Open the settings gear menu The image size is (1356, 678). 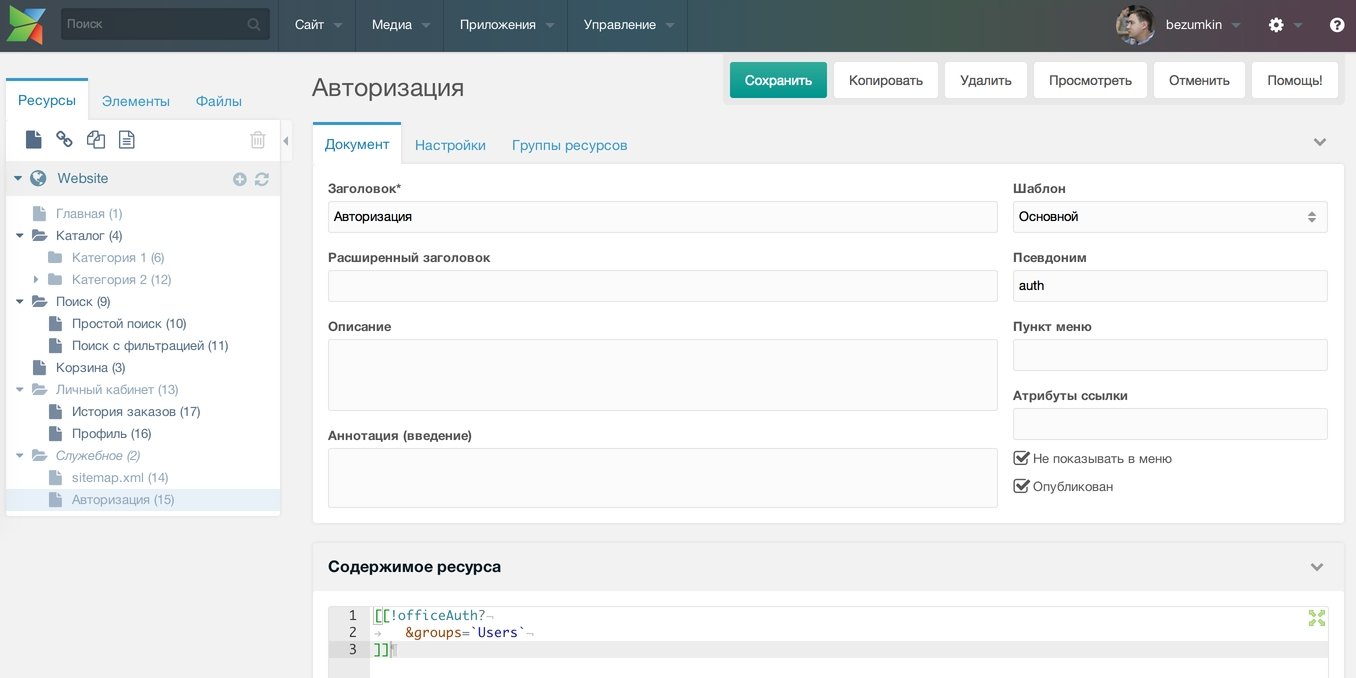point(1276,25)
